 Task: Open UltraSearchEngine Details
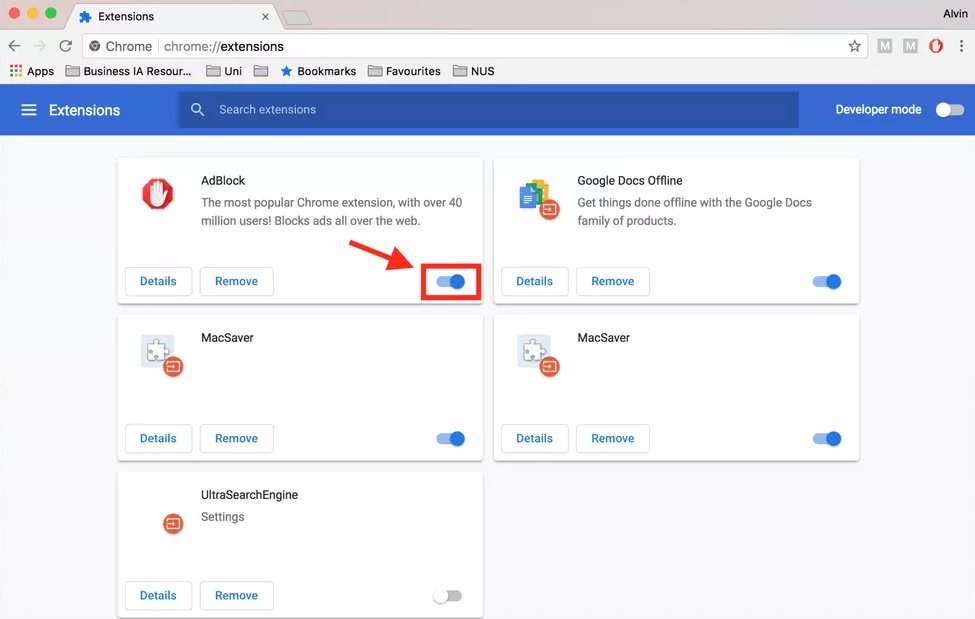click(x=158, y=595)
